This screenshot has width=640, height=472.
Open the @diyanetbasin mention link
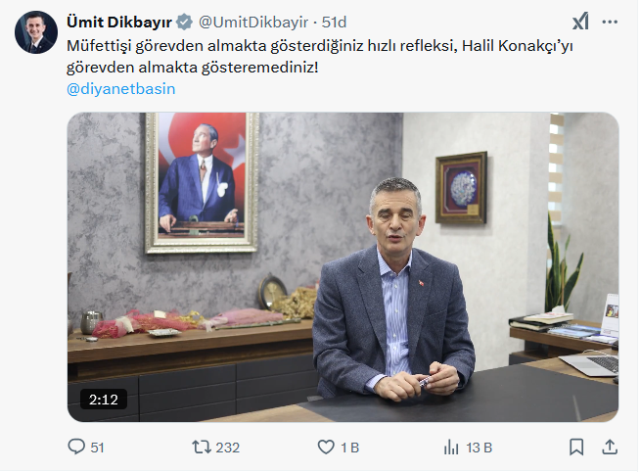[121, 89]
